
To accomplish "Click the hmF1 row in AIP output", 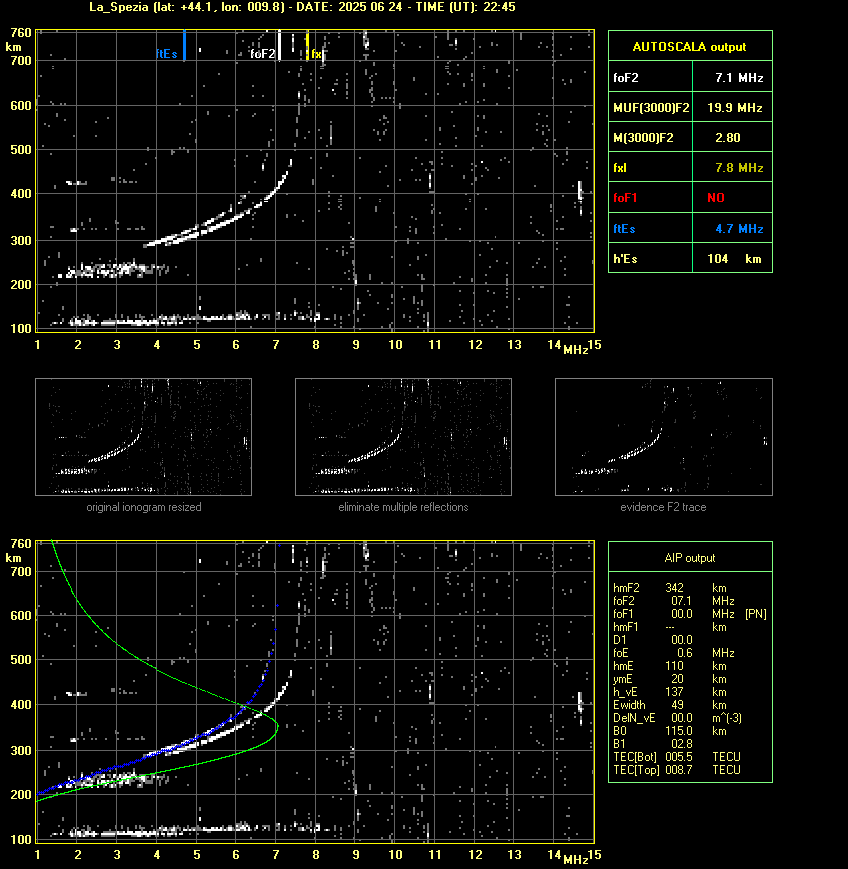I will pyautogui.click(x=670, y=627).
